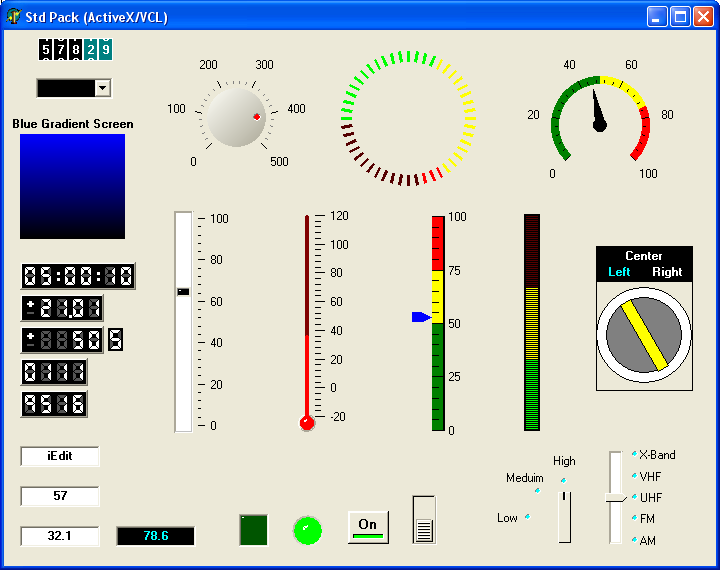Click the bright green round LED
Viewport: 720px width, 570px height.
(x=307, y=530)
